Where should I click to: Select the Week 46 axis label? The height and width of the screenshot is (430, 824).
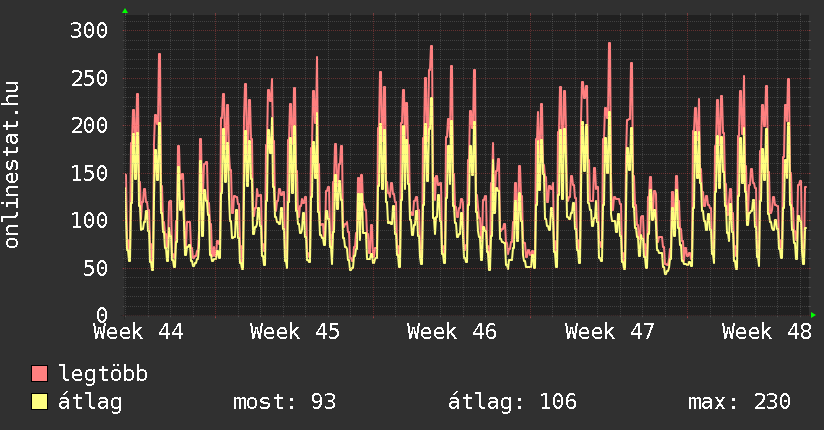tap(452, 331)
